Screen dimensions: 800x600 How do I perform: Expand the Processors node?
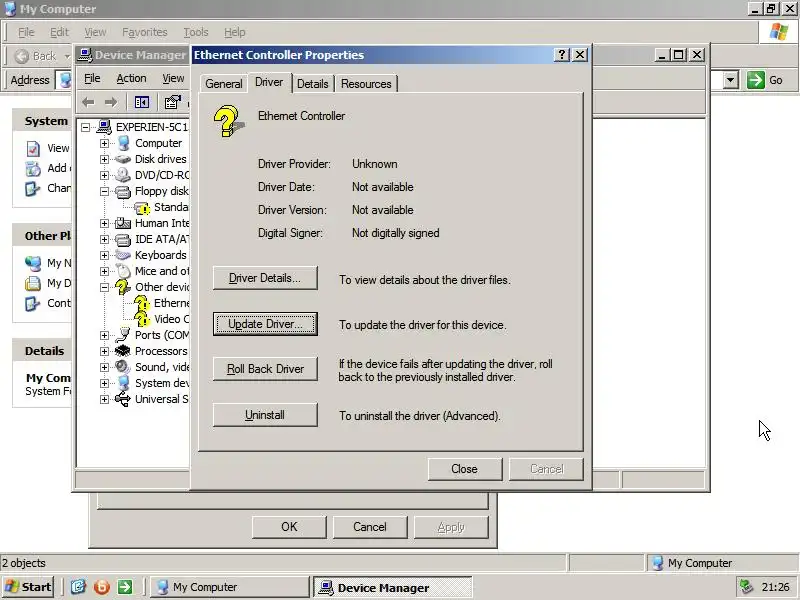tap(104, 351)
